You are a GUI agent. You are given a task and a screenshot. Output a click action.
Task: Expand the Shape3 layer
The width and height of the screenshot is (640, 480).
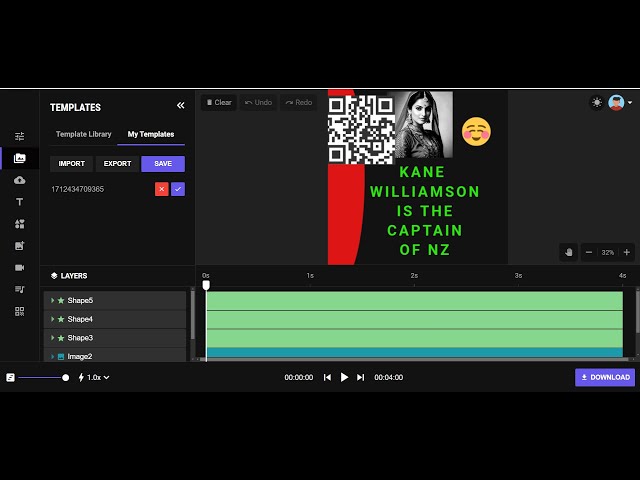coord(53,338)
